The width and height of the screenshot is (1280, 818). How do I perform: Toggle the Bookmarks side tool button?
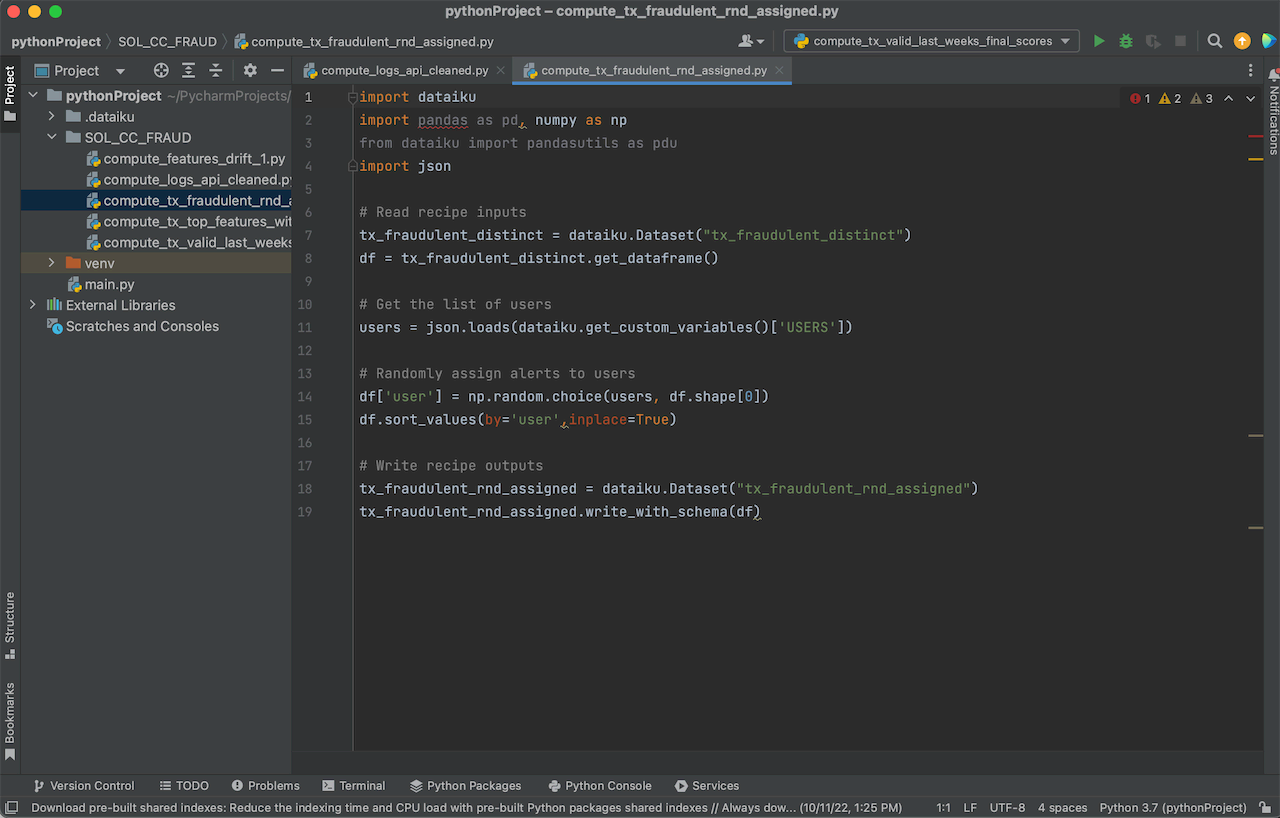click(x=10, y=721)
